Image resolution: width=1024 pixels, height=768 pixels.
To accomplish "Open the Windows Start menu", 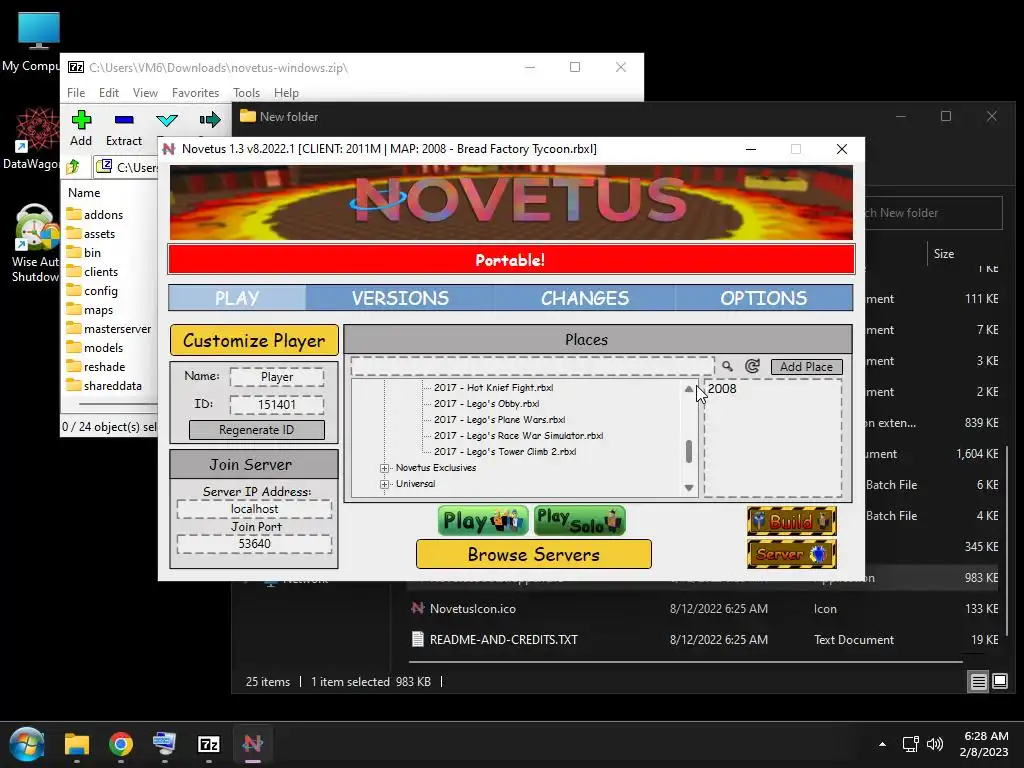I will tap(27, 744).
